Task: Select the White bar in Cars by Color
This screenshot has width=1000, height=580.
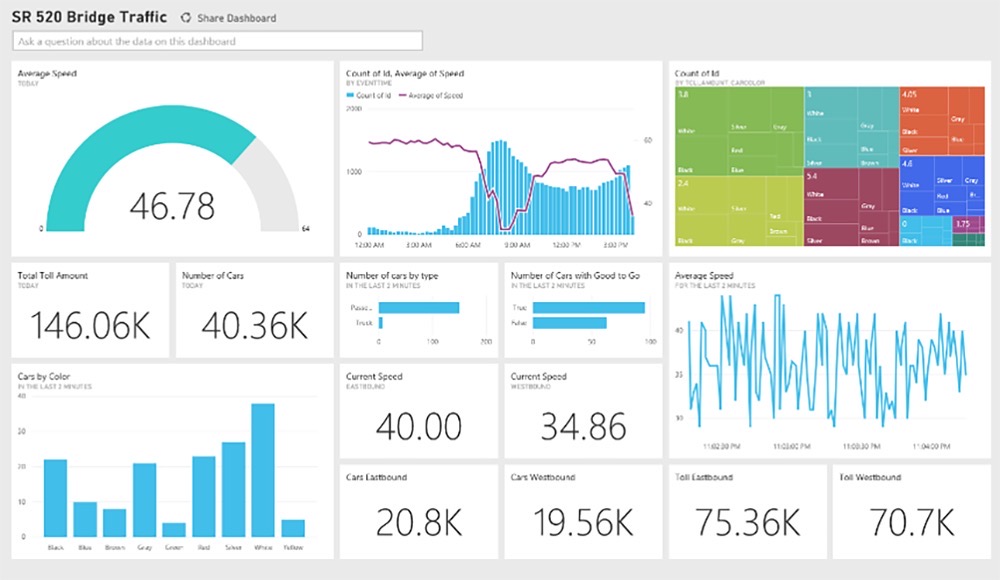Action: tap(263, 470)
